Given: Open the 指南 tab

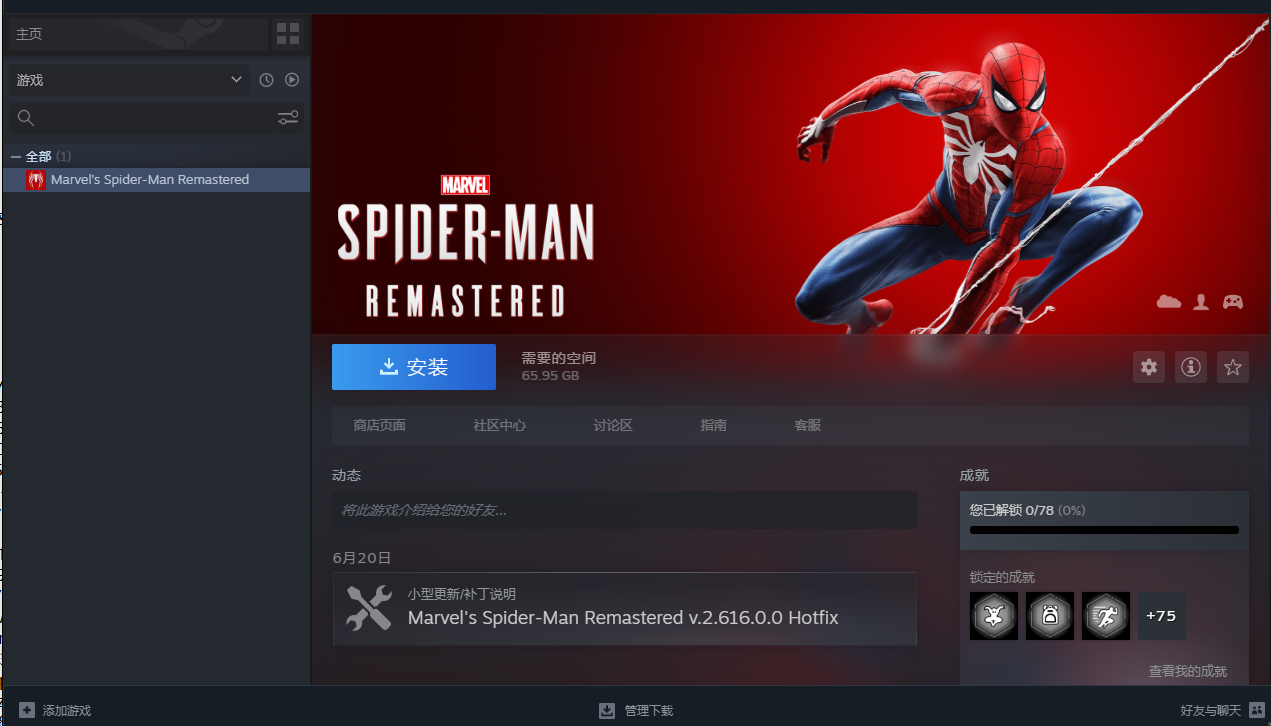Looking at the screenshot, I should [x=714, y=425].
